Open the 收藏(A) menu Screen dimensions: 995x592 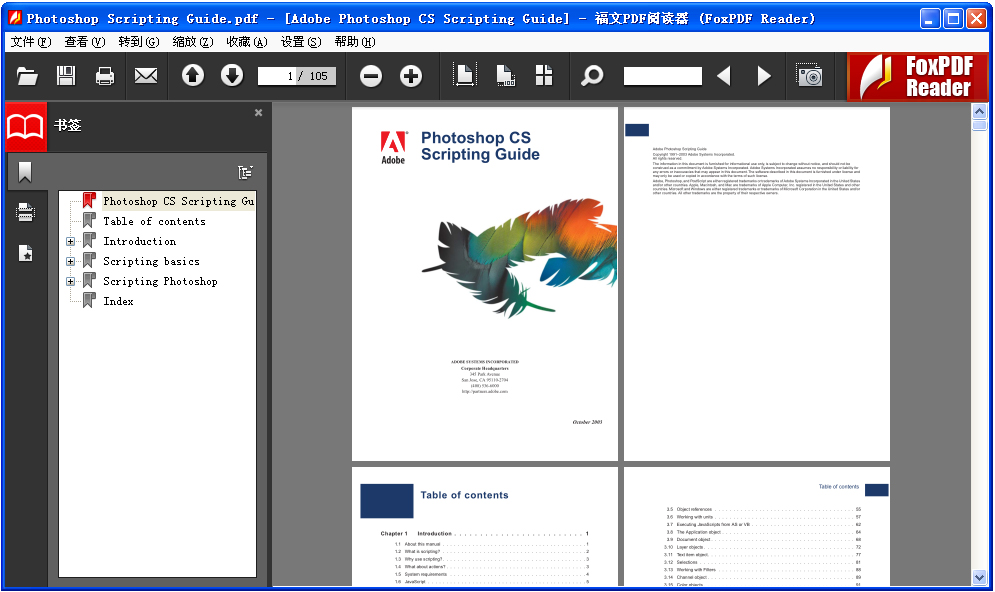tap(247, 42)
